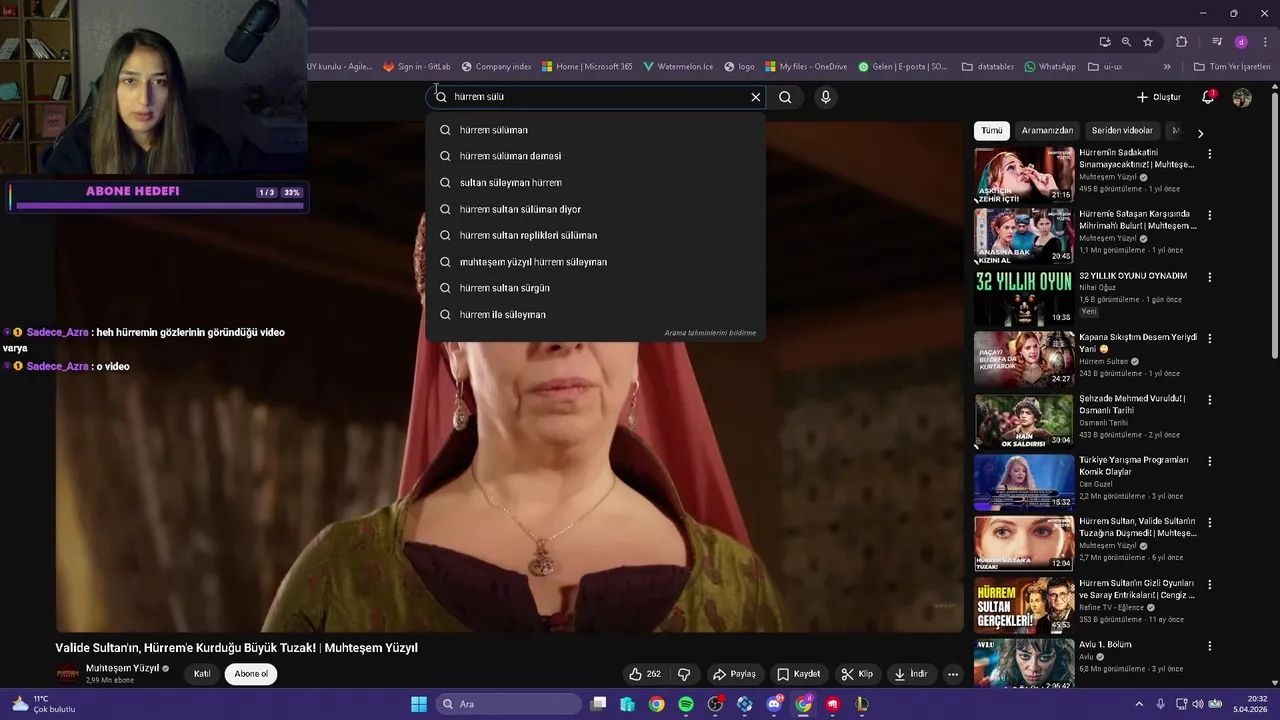This screenshot has height=720, width=1280.
Task: Like the video with thumbs up
Action: pyautogui.click(x=645, y=674)
